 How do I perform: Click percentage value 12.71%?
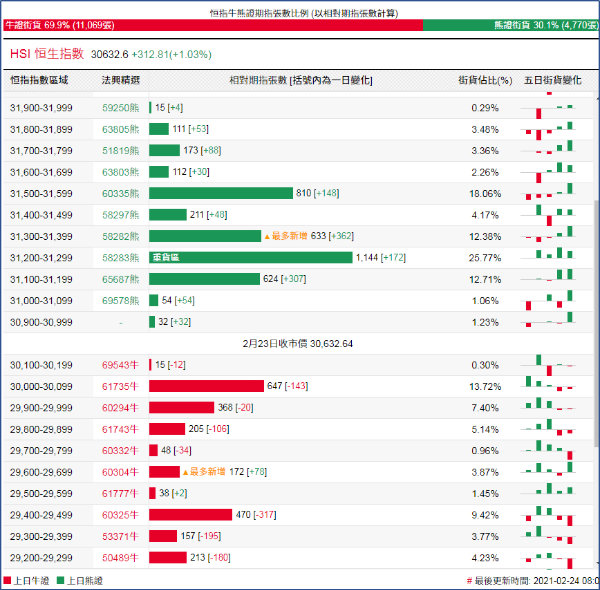(x=485, y=279)
